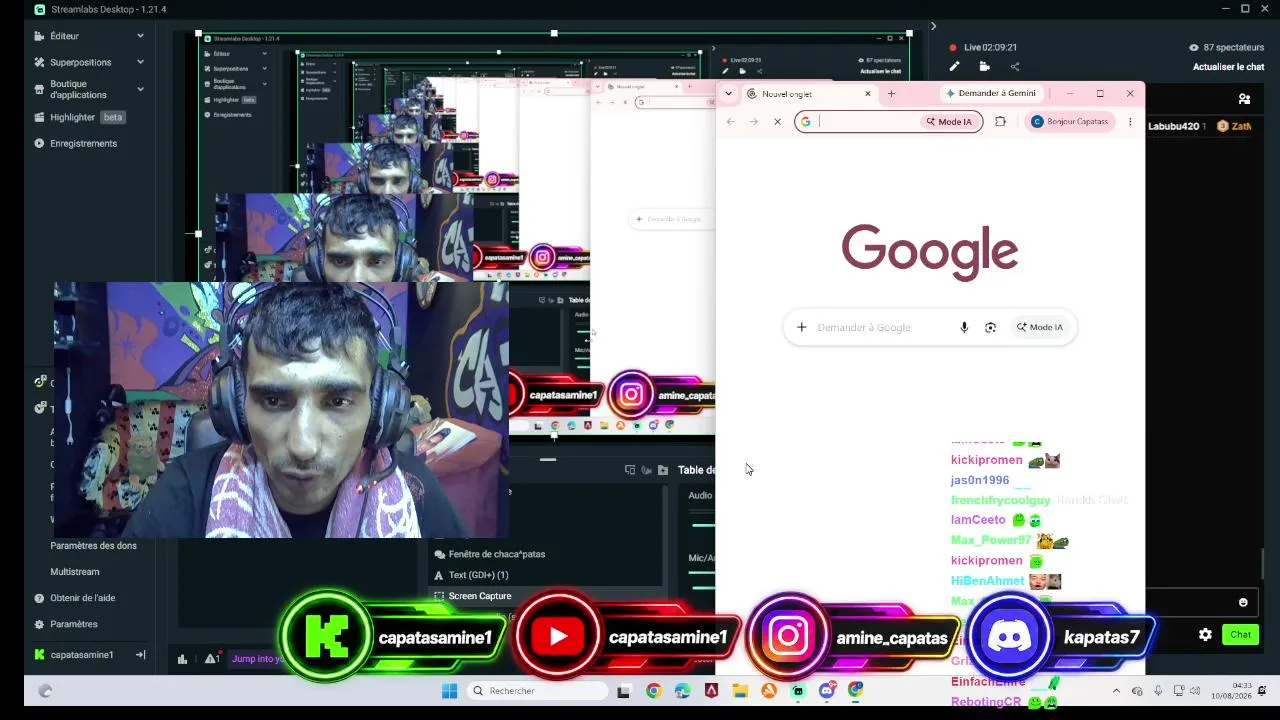This screenshot has width=1280, height=720.
Task: Click the Rechercher taskbar search box
Action: [x=538, y=691]
